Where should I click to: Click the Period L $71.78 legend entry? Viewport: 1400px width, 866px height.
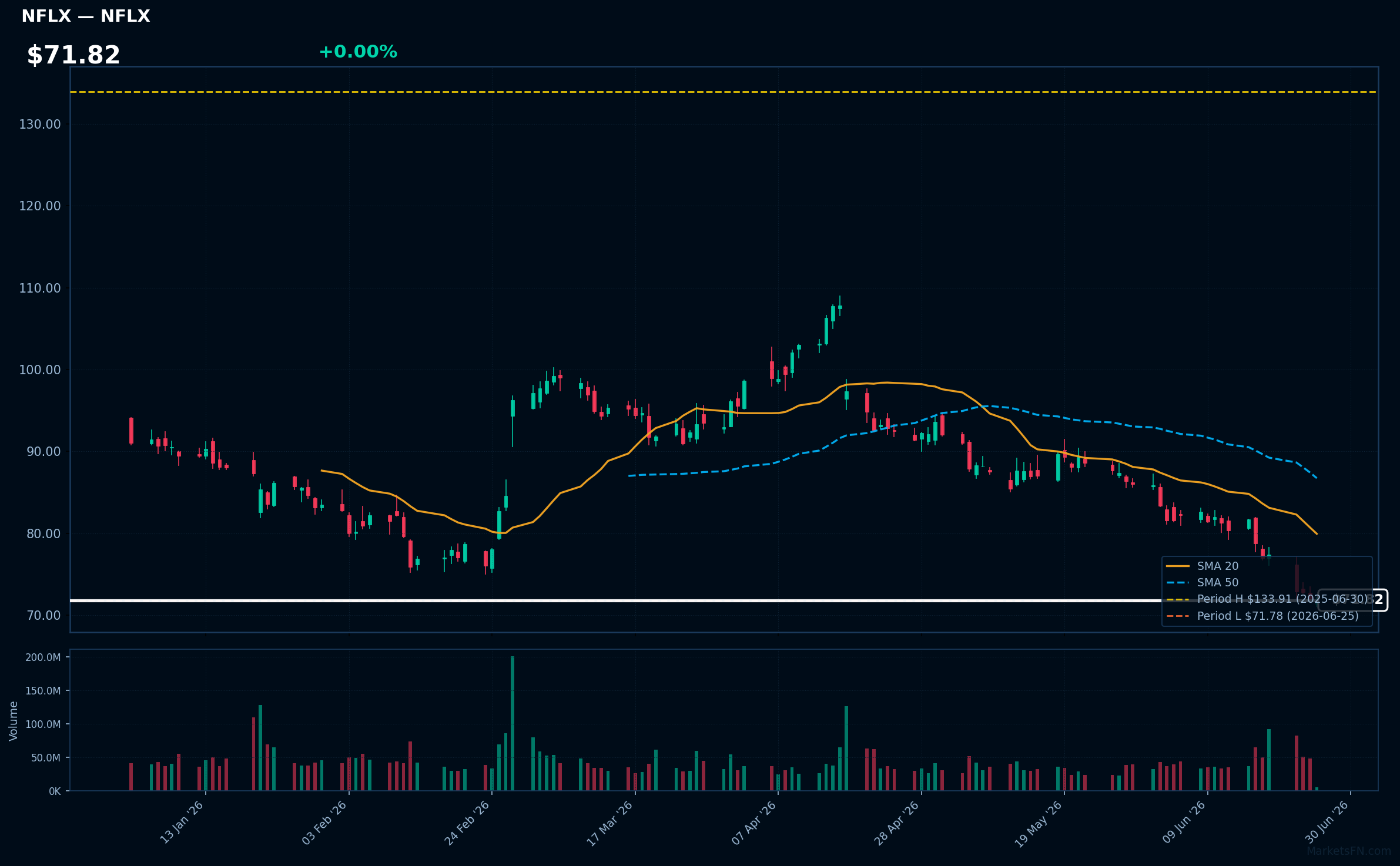pyautogui.click(x=1262, y=616)
